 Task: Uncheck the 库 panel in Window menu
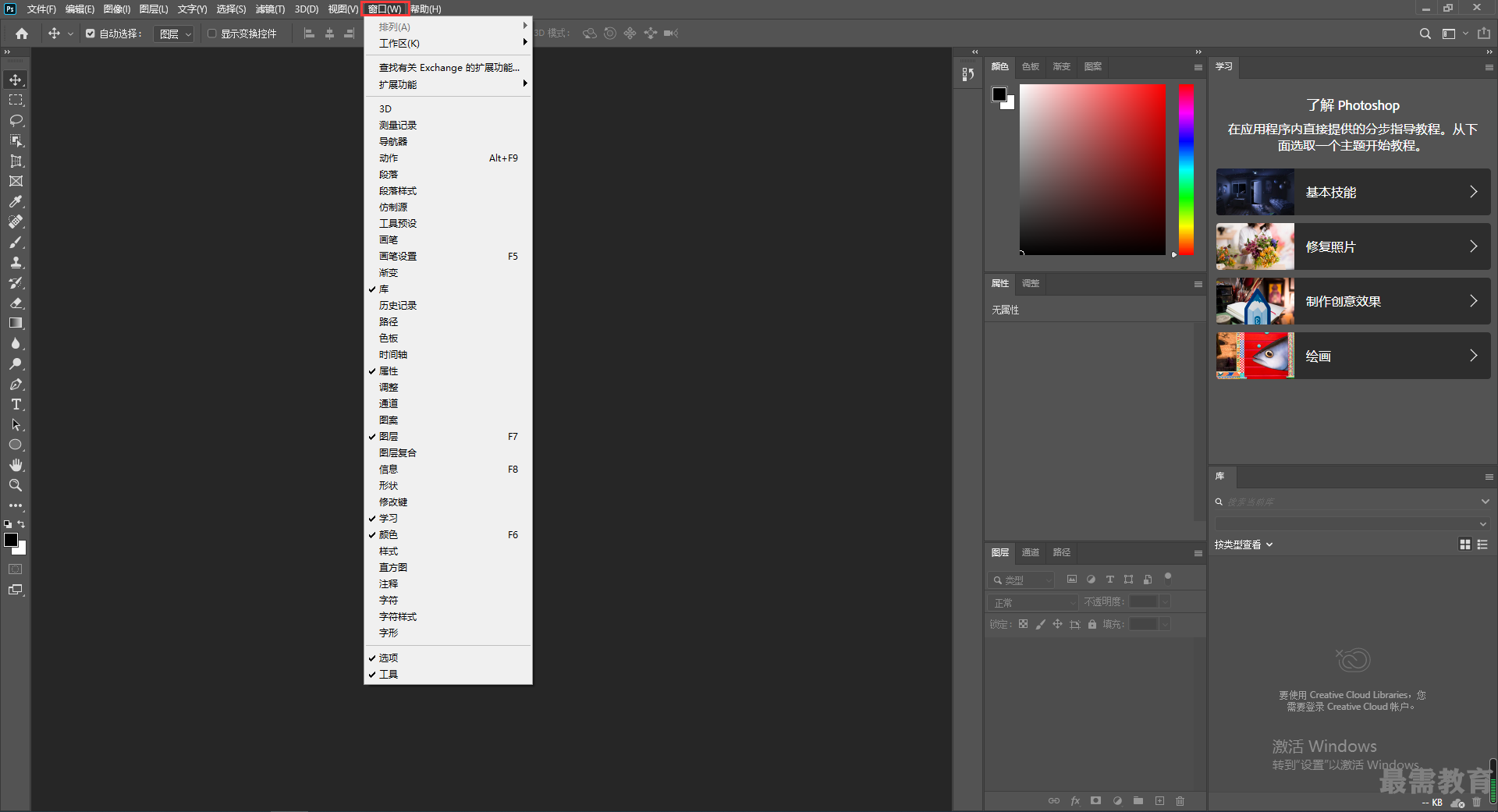point(448,289)
